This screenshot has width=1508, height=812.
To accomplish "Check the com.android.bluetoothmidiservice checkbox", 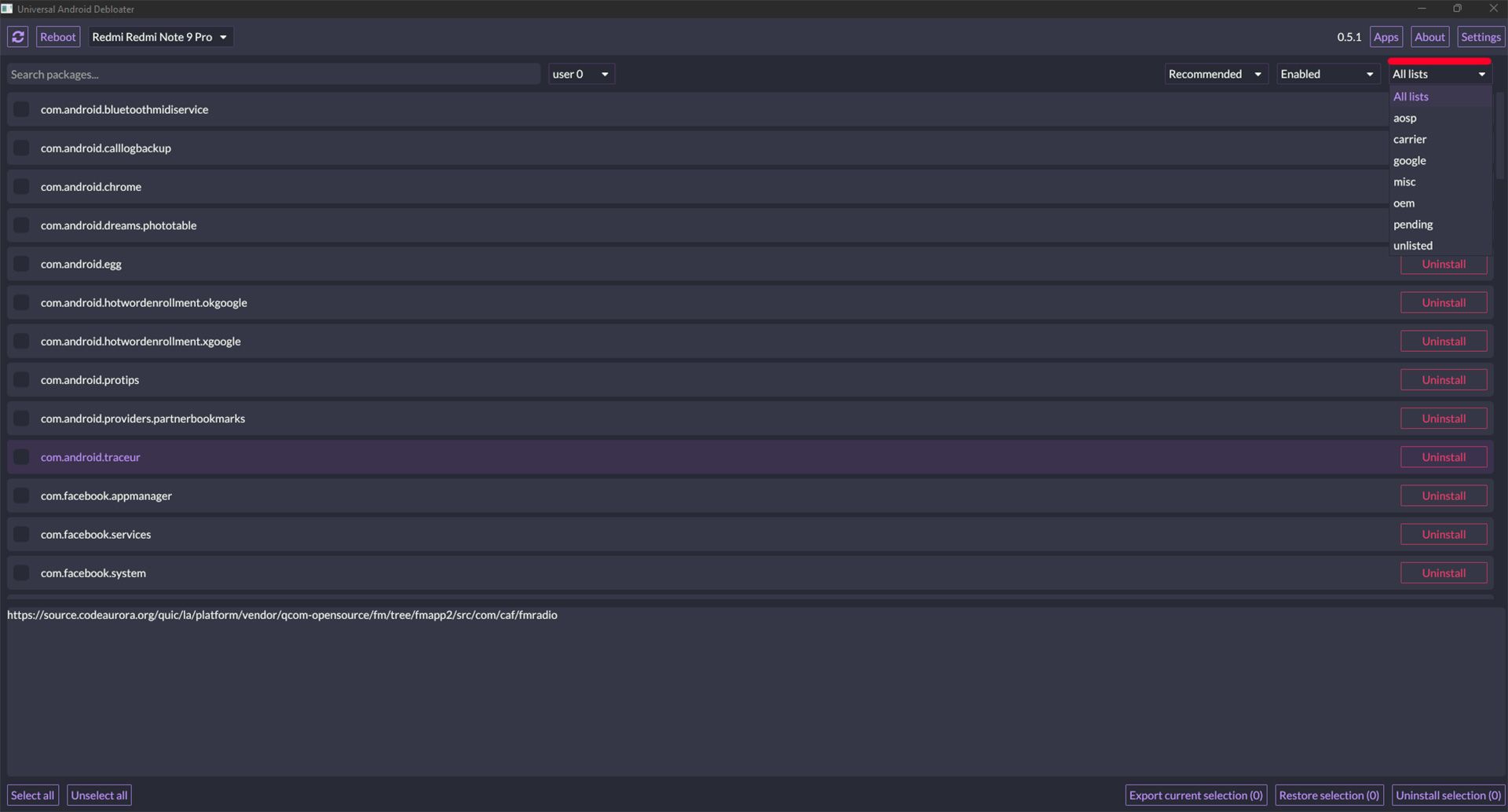I will (x=21, y=109).
